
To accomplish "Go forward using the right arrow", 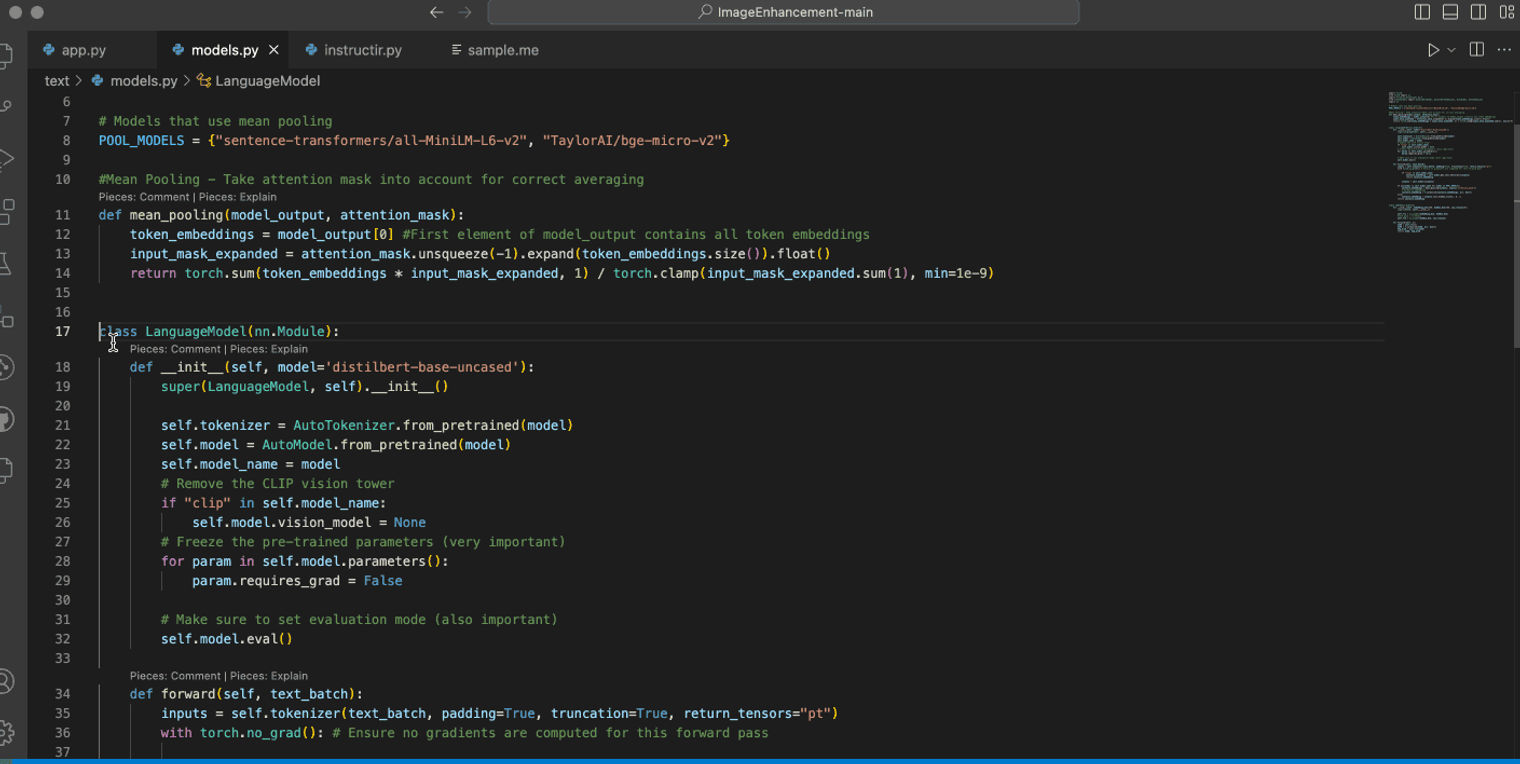I will pyautogui.click(x=465, y=12).
